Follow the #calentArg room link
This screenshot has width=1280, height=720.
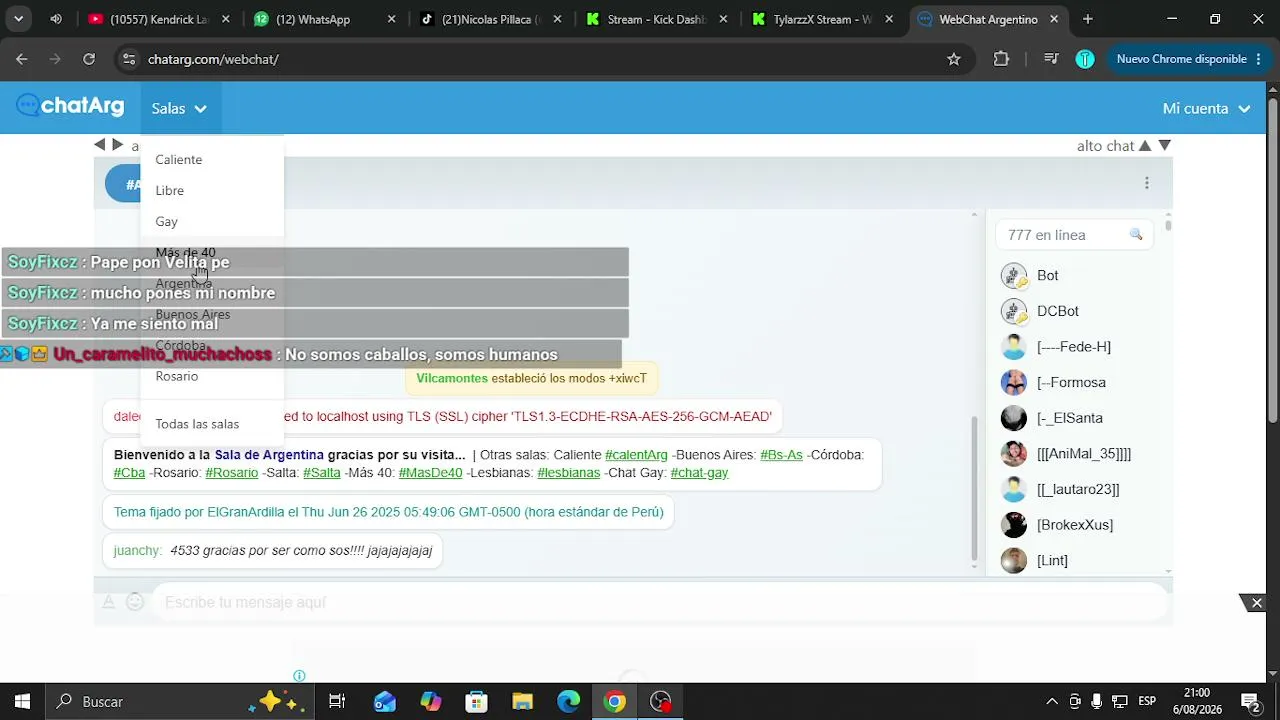click(x=636, y=455)
